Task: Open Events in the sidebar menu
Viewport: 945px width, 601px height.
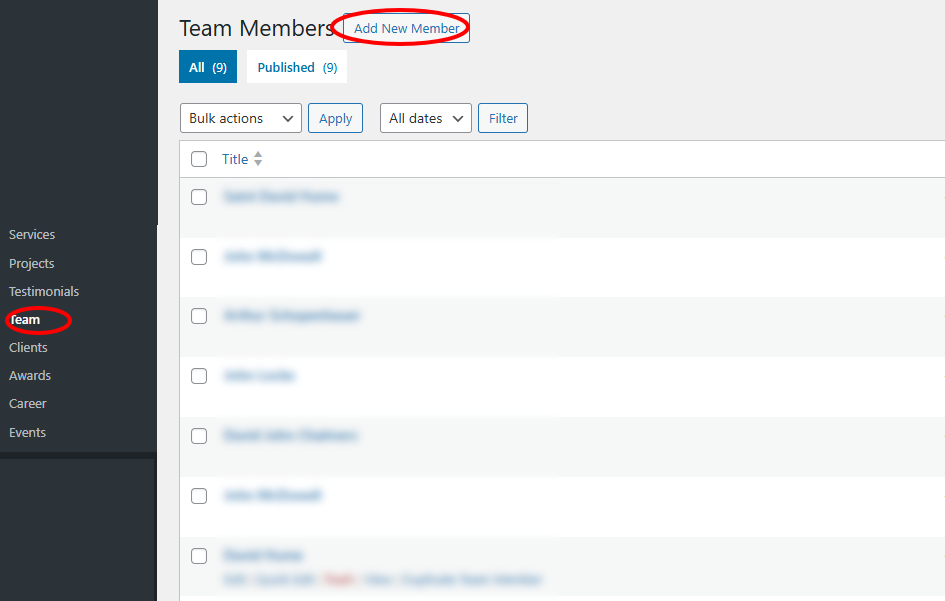Action: coord(27,432)
